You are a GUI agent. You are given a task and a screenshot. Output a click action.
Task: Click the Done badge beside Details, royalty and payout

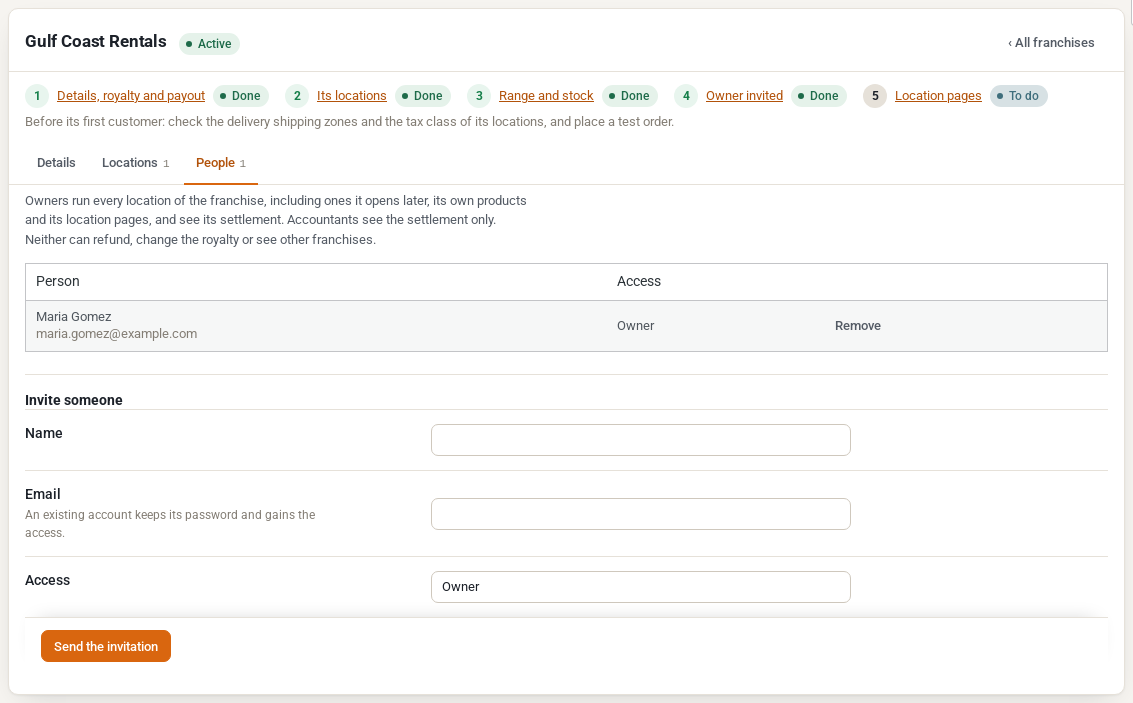tap(241, 95)
